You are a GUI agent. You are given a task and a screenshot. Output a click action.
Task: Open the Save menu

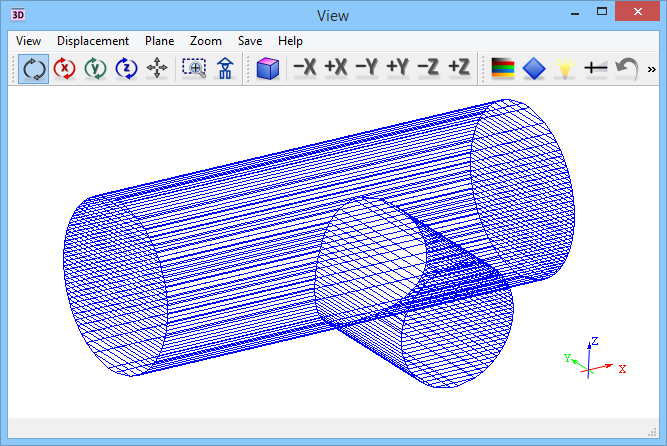[250, 41]
